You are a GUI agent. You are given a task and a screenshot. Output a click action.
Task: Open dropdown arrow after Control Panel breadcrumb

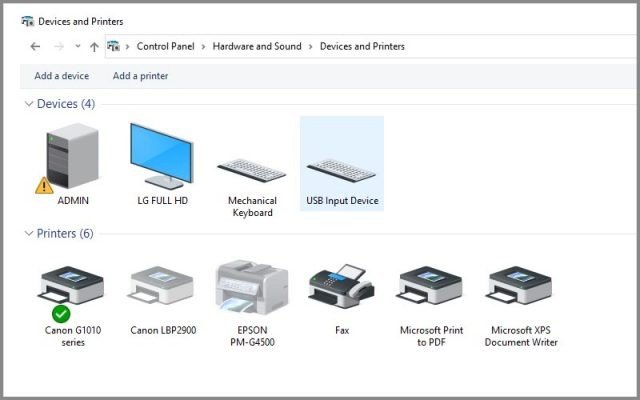[203, 47]
